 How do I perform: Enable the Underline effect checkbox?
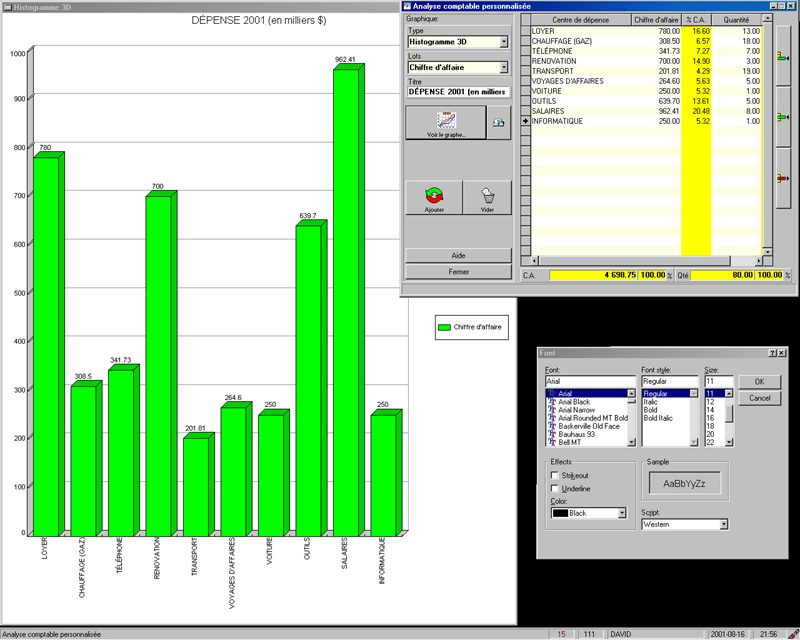pyautogui.click(x=555, y=488)
